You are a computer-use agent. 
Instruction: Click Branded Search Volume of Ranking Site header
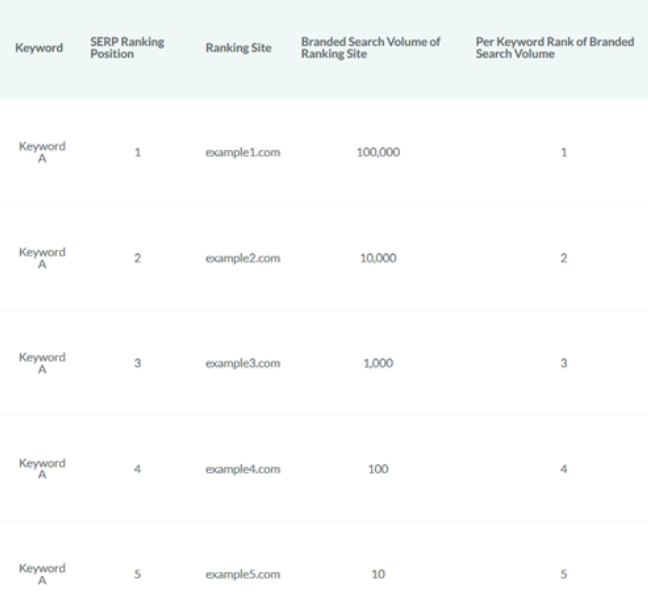[x=370, y=48]
